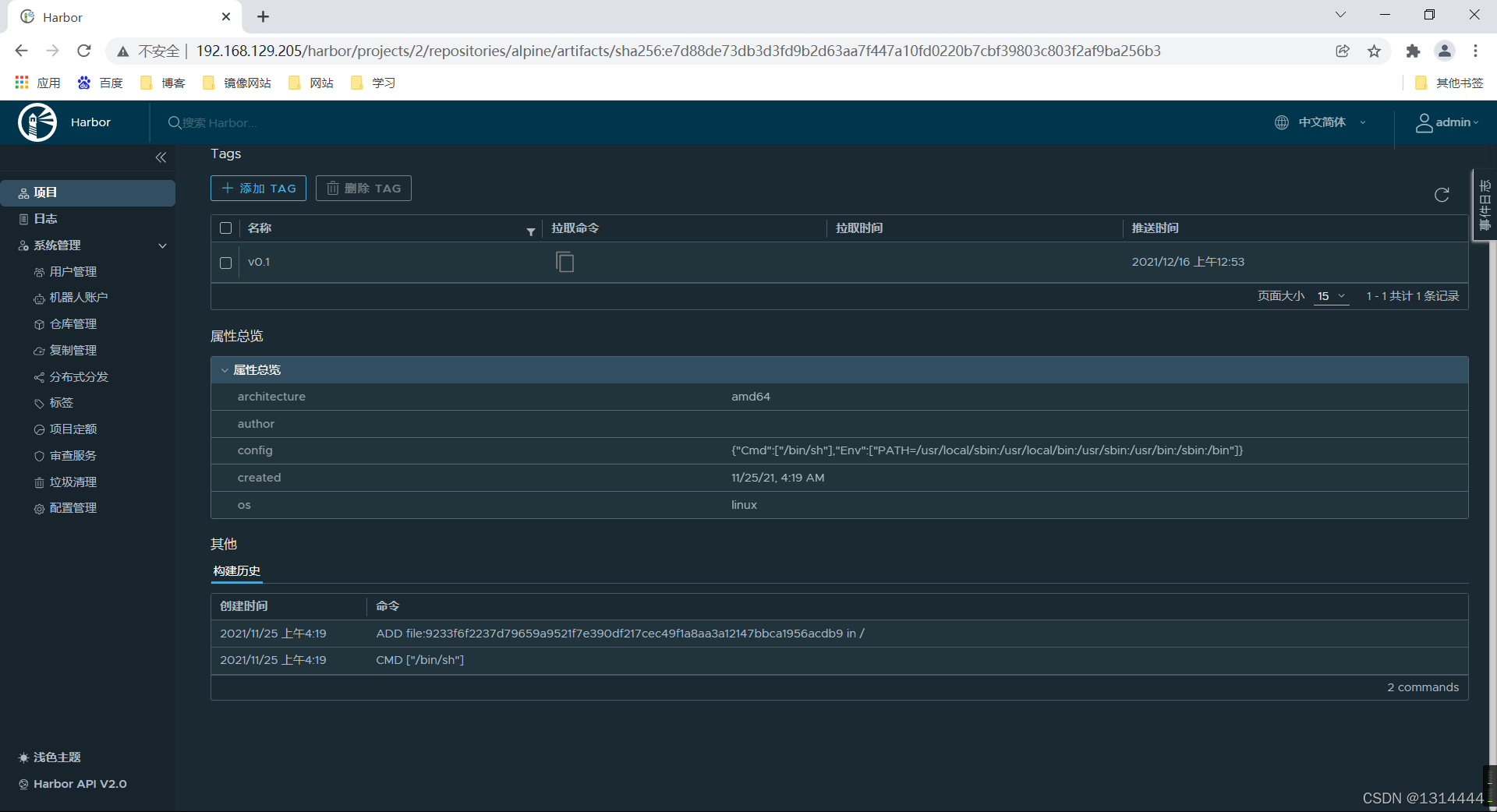Image resolution: width=1497 pixels, height=812 pixels.
Task: Check the v0.1 tag checkbox
Action: (225, 263)
